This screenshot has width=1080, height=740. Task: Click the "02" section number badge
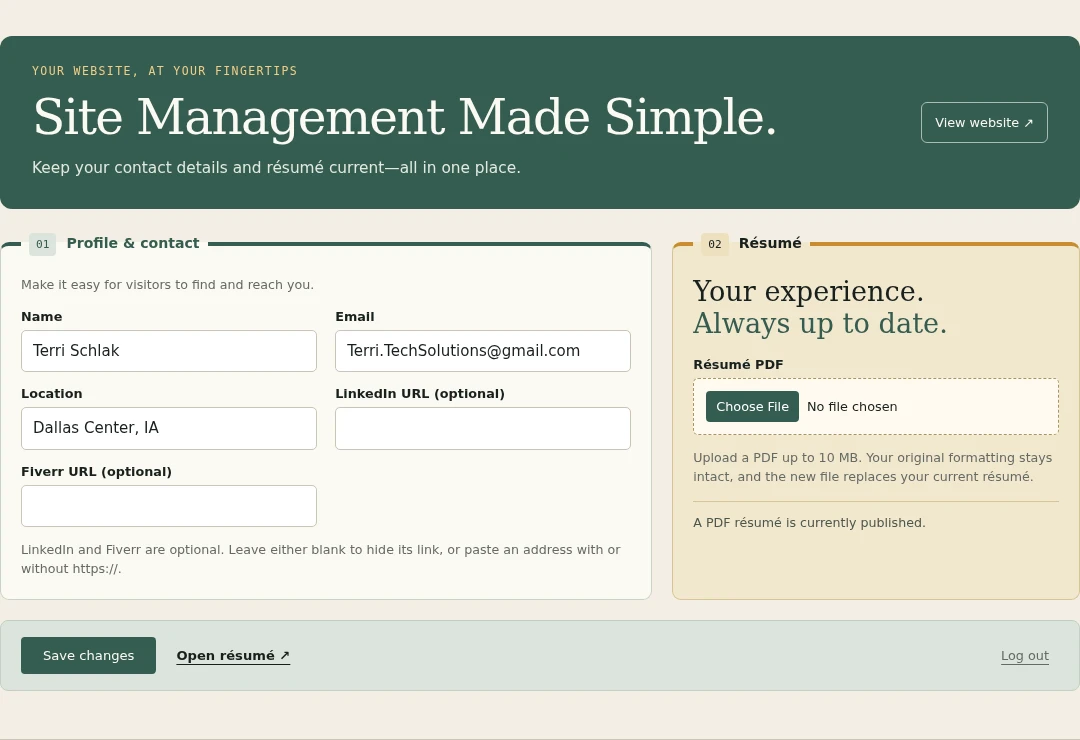[715, 244]
